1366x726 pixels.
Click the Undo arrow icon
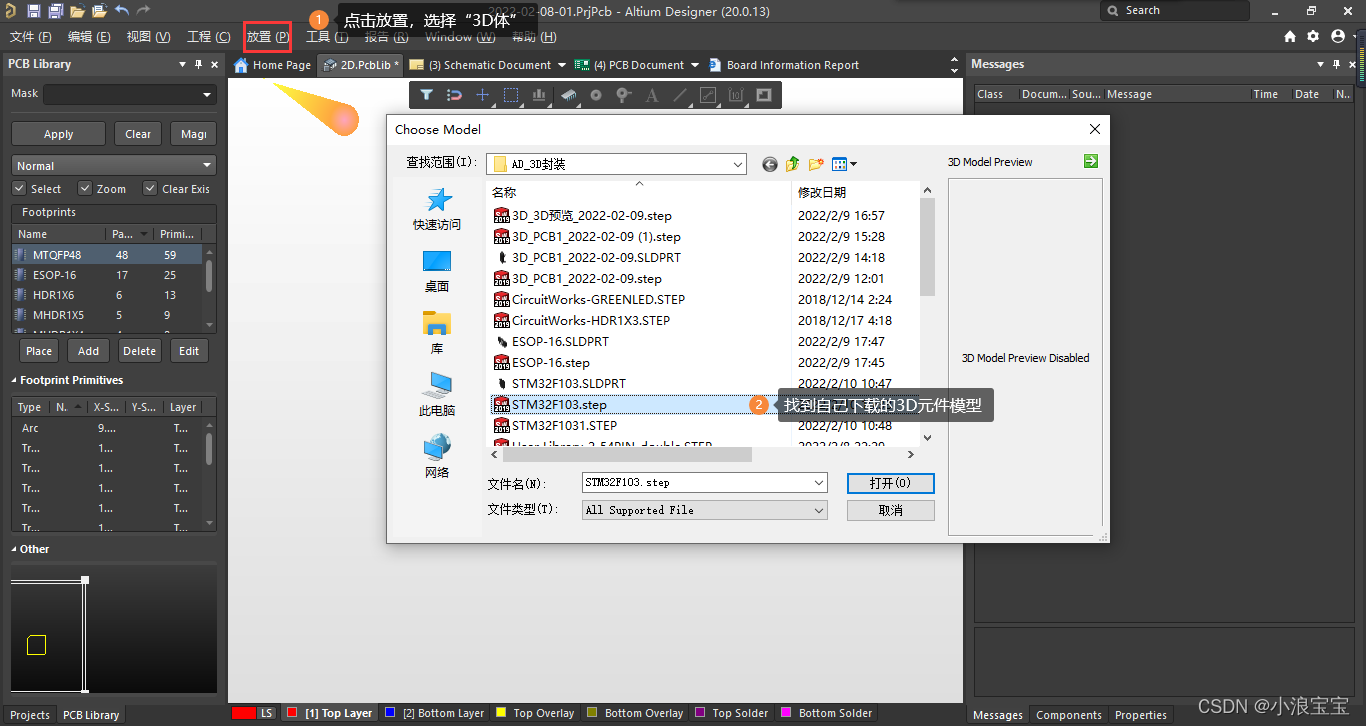(x=121, y=11)
